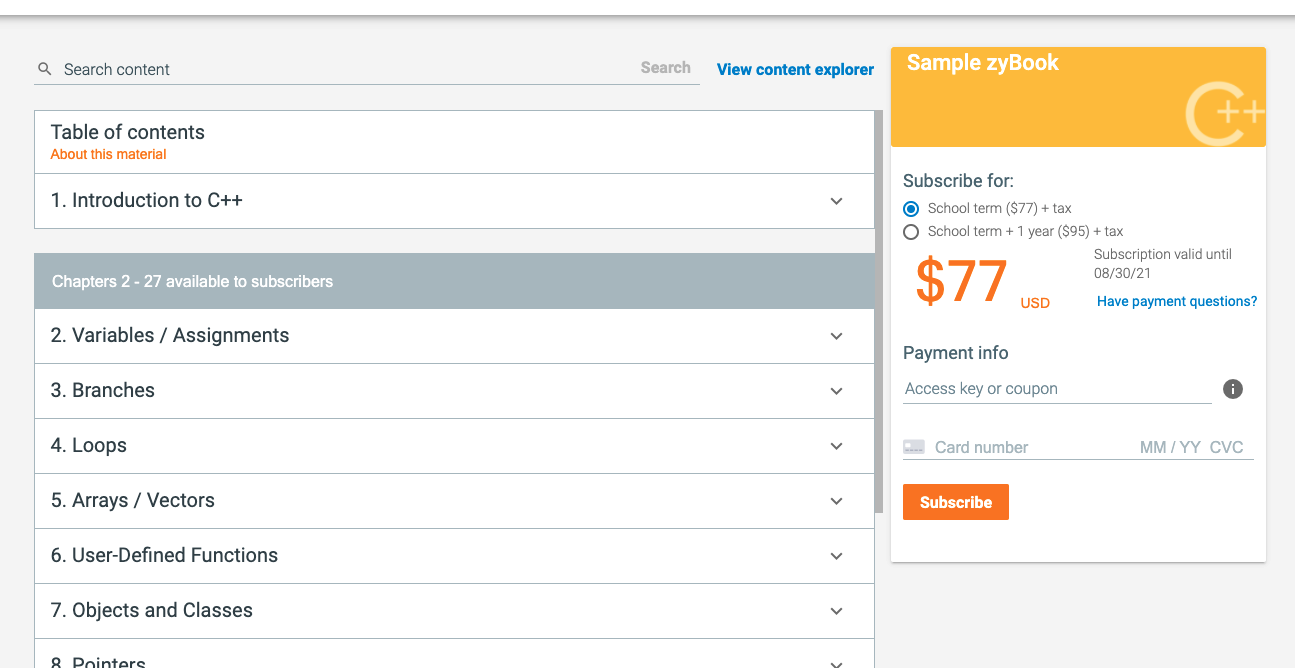Click the Search button
Viewport: 1295px width, 668px height.
coord(665,68)
